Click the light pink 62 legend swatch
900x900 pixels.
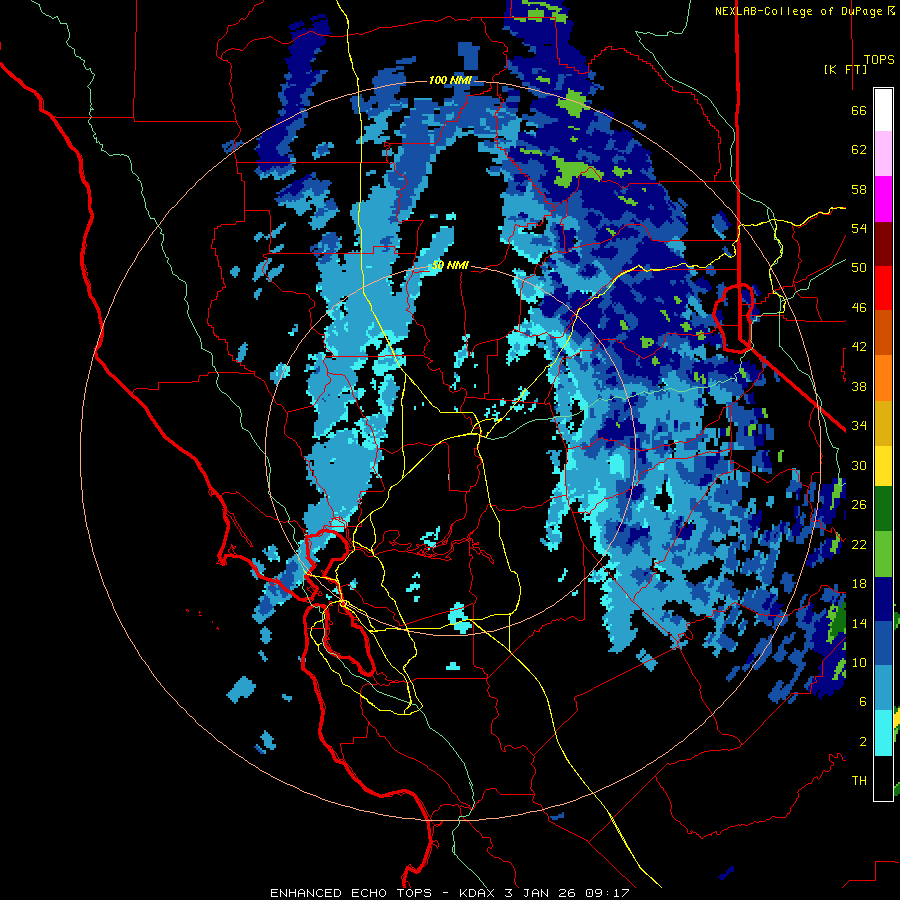pyautogui.click(x=883, y=154)
